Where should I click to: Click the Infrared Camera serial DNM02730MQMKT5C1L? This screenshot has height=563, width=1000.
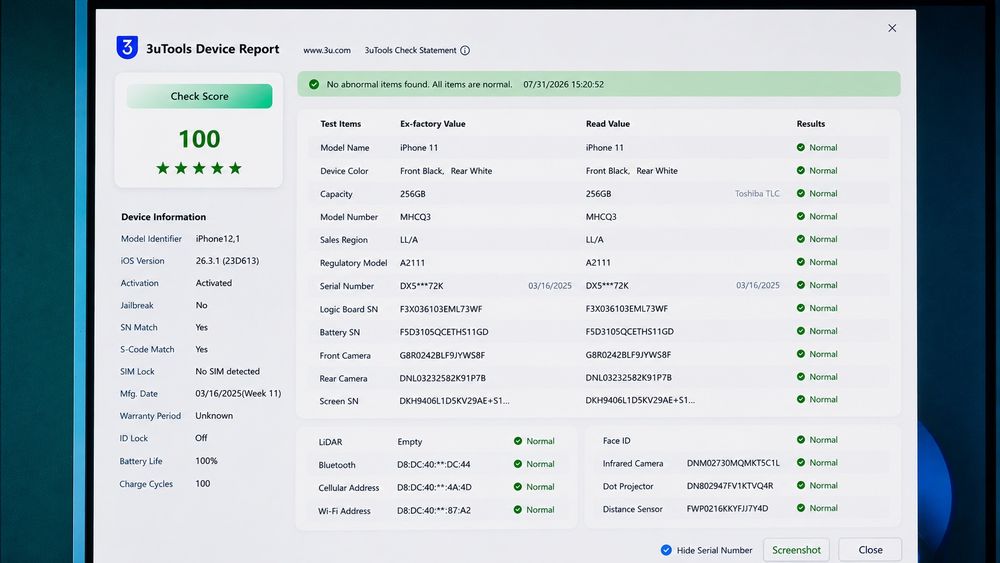733,463
